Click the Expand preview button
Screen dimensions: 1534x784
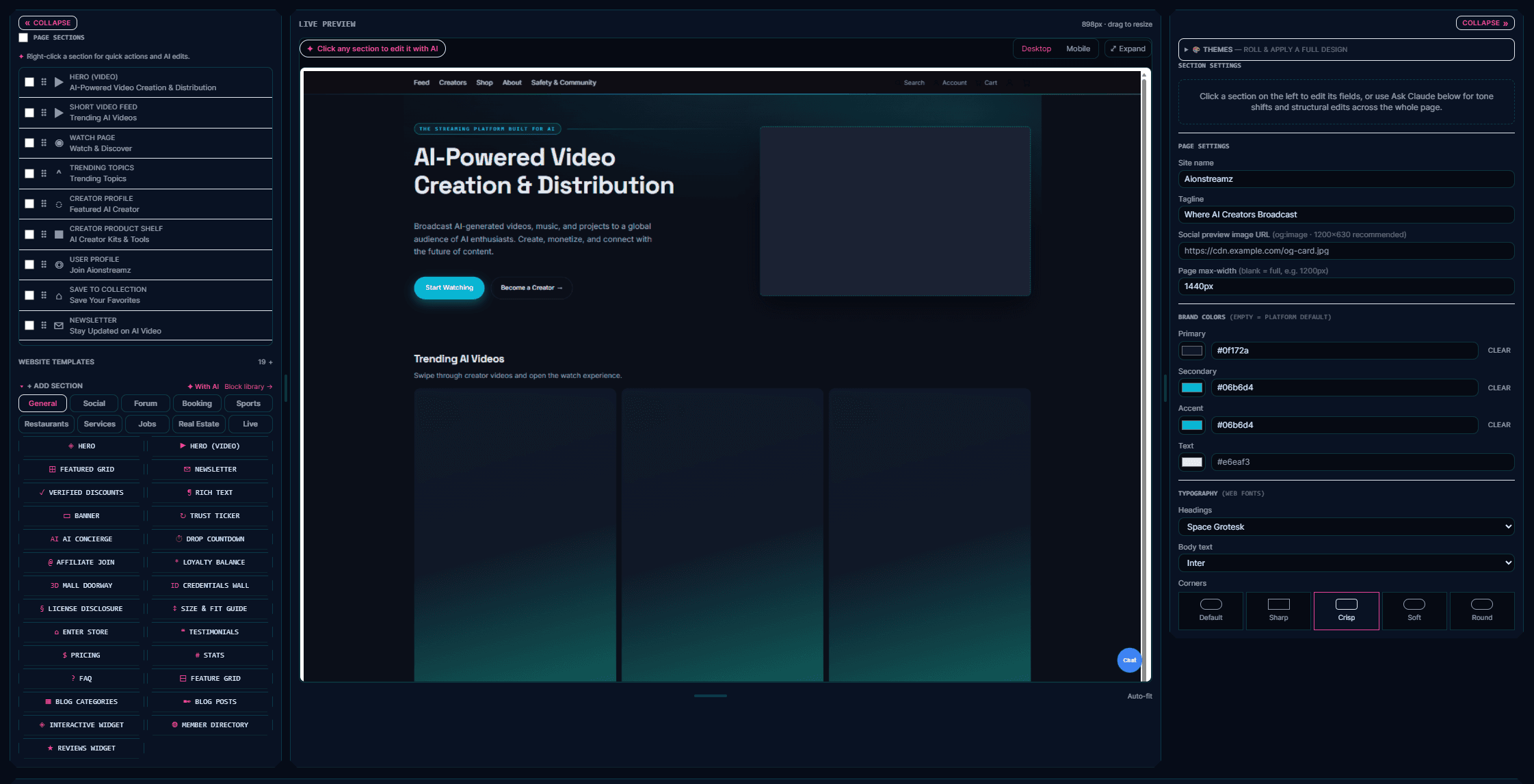pyautogui.click(x=1128, y=49)
